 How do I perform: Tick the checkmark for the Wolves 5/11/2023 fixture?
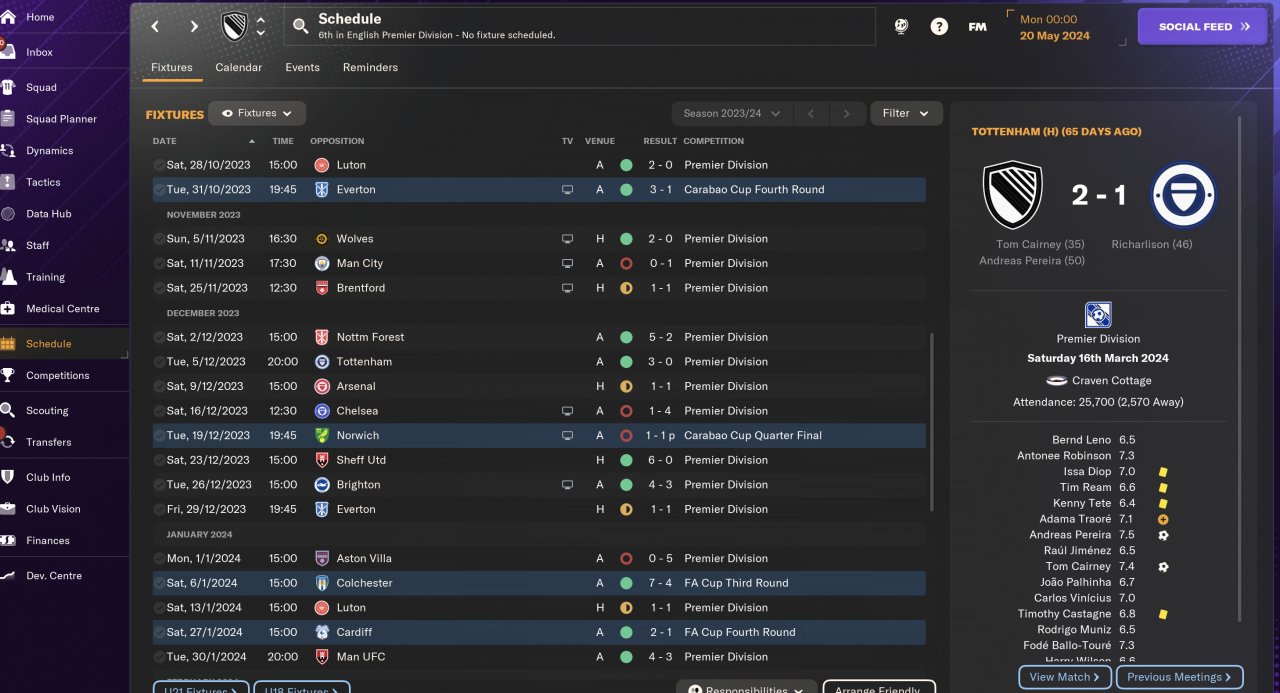tap(159, 239)
